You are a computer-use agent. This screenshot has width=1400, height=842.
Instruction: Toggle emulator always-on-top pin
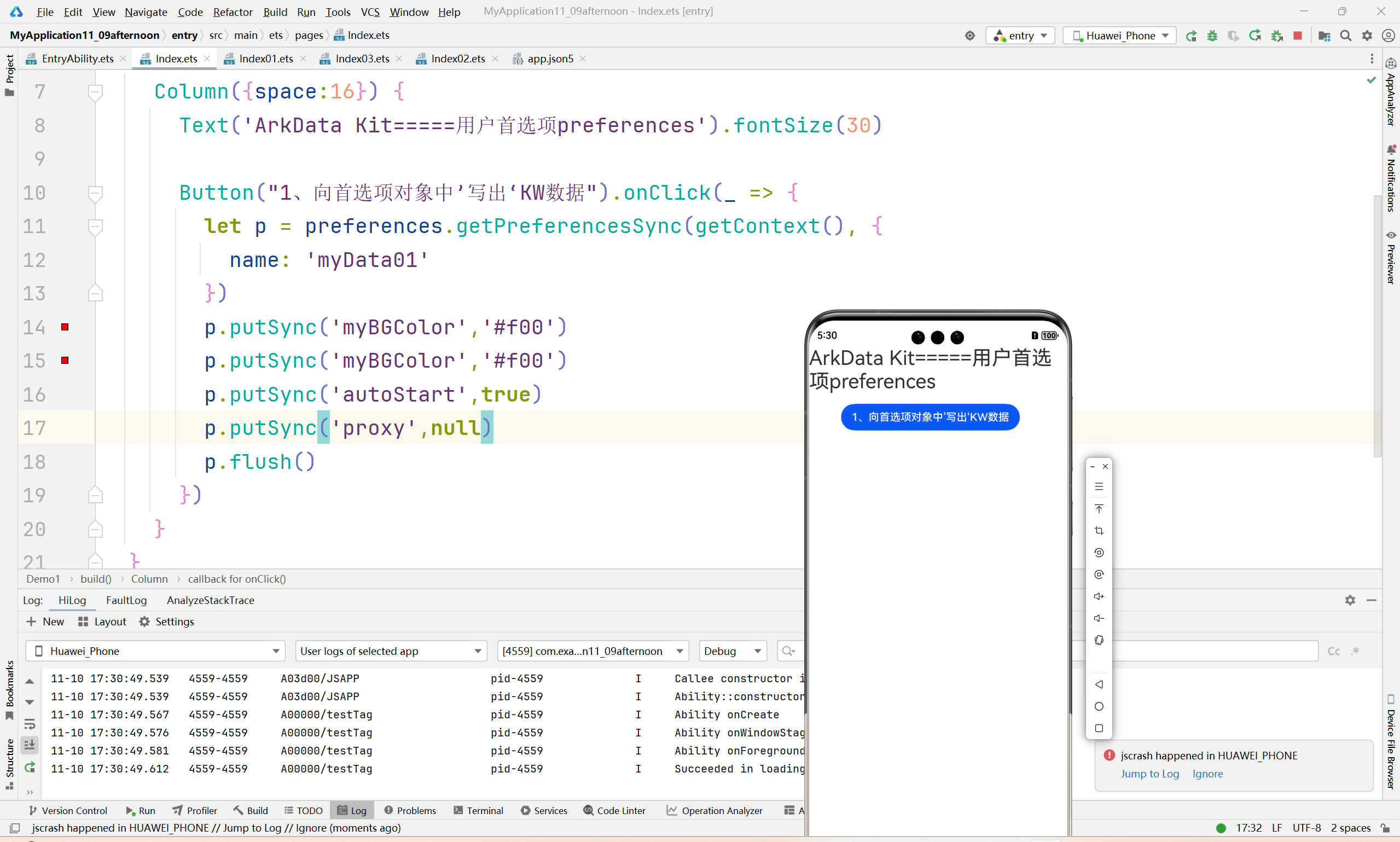pos(1099,508)
